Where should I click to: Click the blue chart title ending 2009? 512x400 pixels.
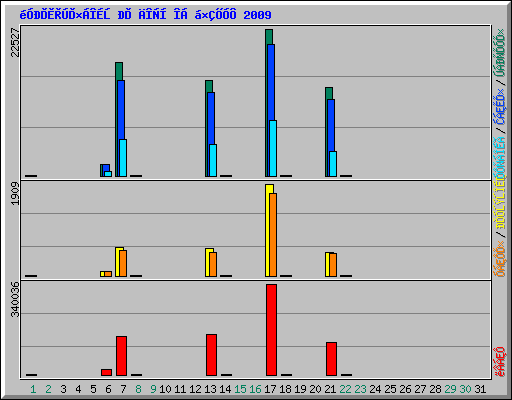146,15
